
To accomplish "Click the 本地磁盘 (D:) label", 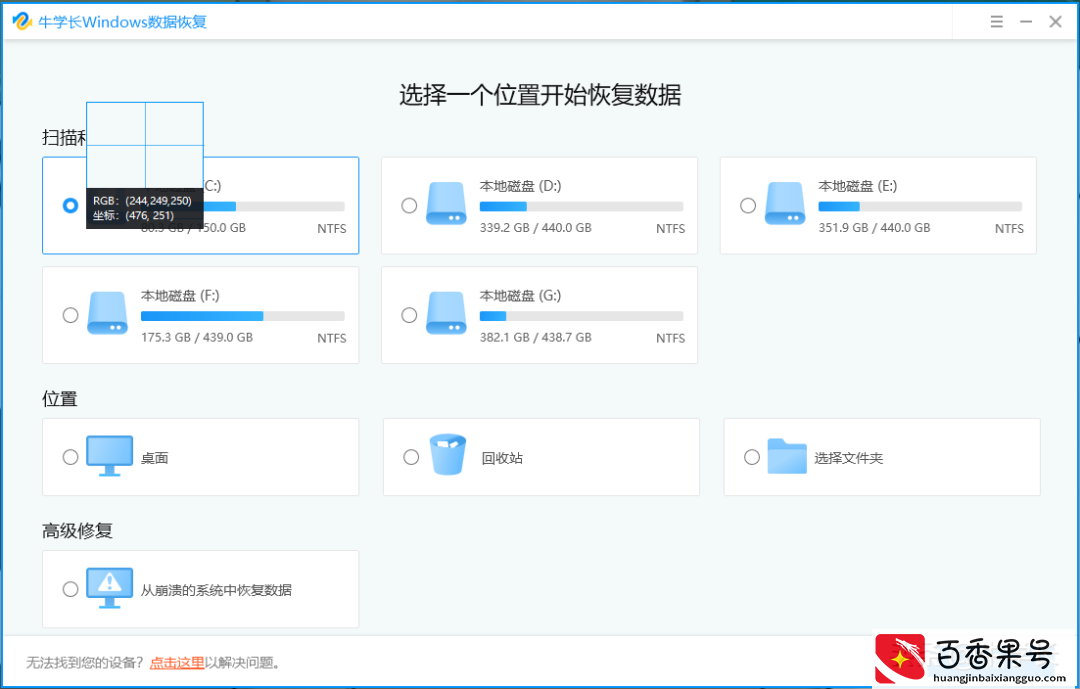I will (x=521, y=186).
